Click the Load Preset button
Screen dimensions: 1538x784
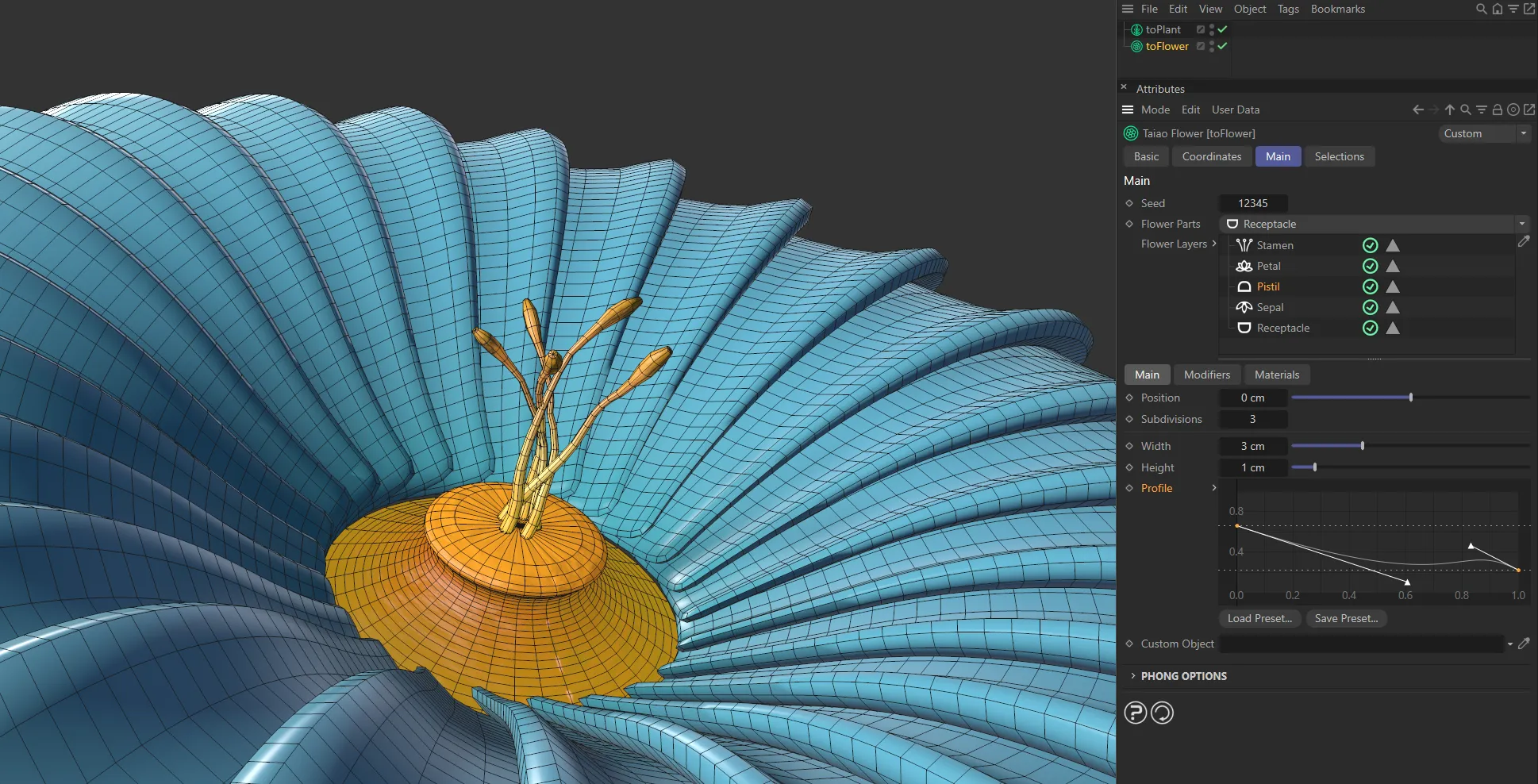coord(1259,618)
